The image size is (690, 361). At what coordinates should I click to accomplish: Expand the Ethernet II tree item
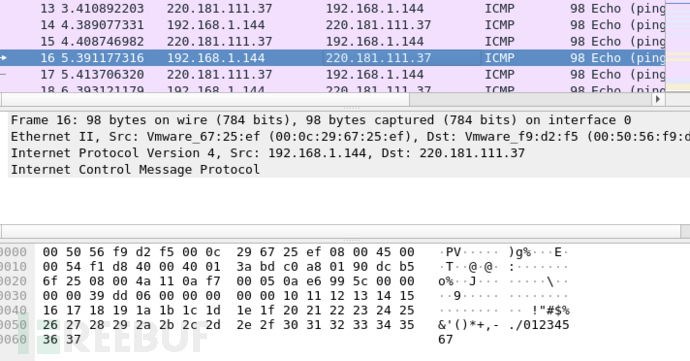(x=349, y=136)
